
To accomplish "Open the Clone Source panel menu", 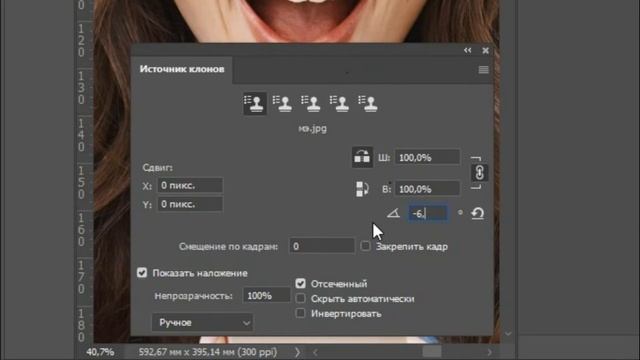I will pos(483,70).
